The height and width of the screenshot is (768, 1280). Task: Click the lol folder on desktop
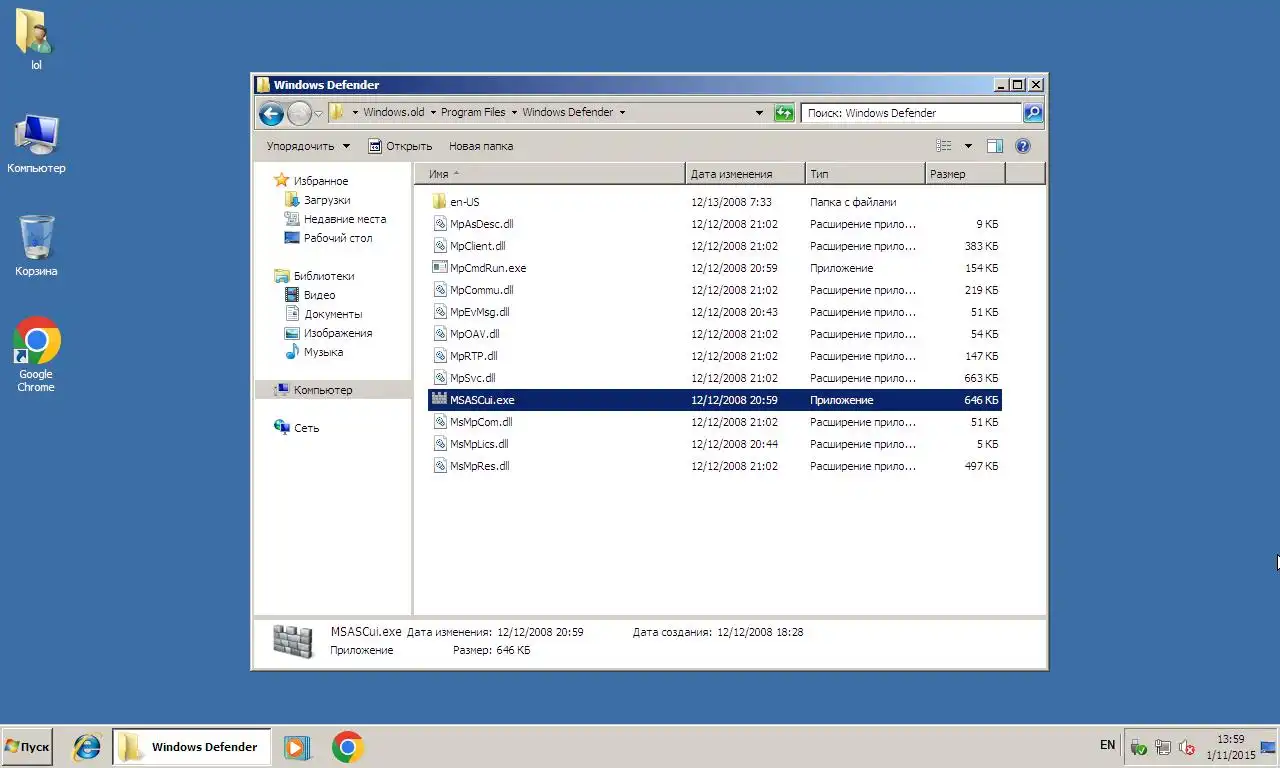pyautogui.click(x=36, y=40)
